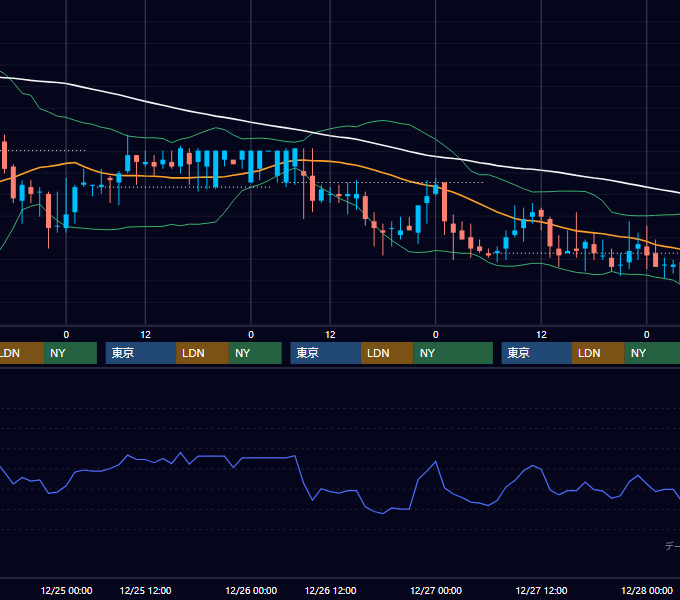
Task: Select the 東京 session bar above 12/27 12:00
Action: (536, 353)
